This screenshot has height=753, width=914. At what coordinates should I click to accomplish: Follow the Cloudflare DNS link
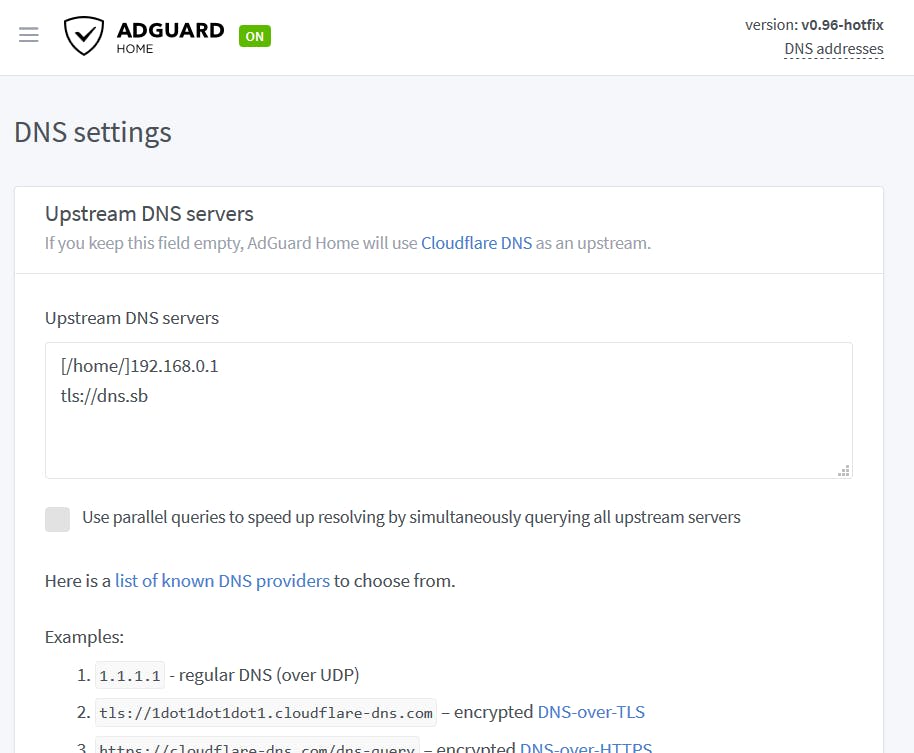[476, 243]
